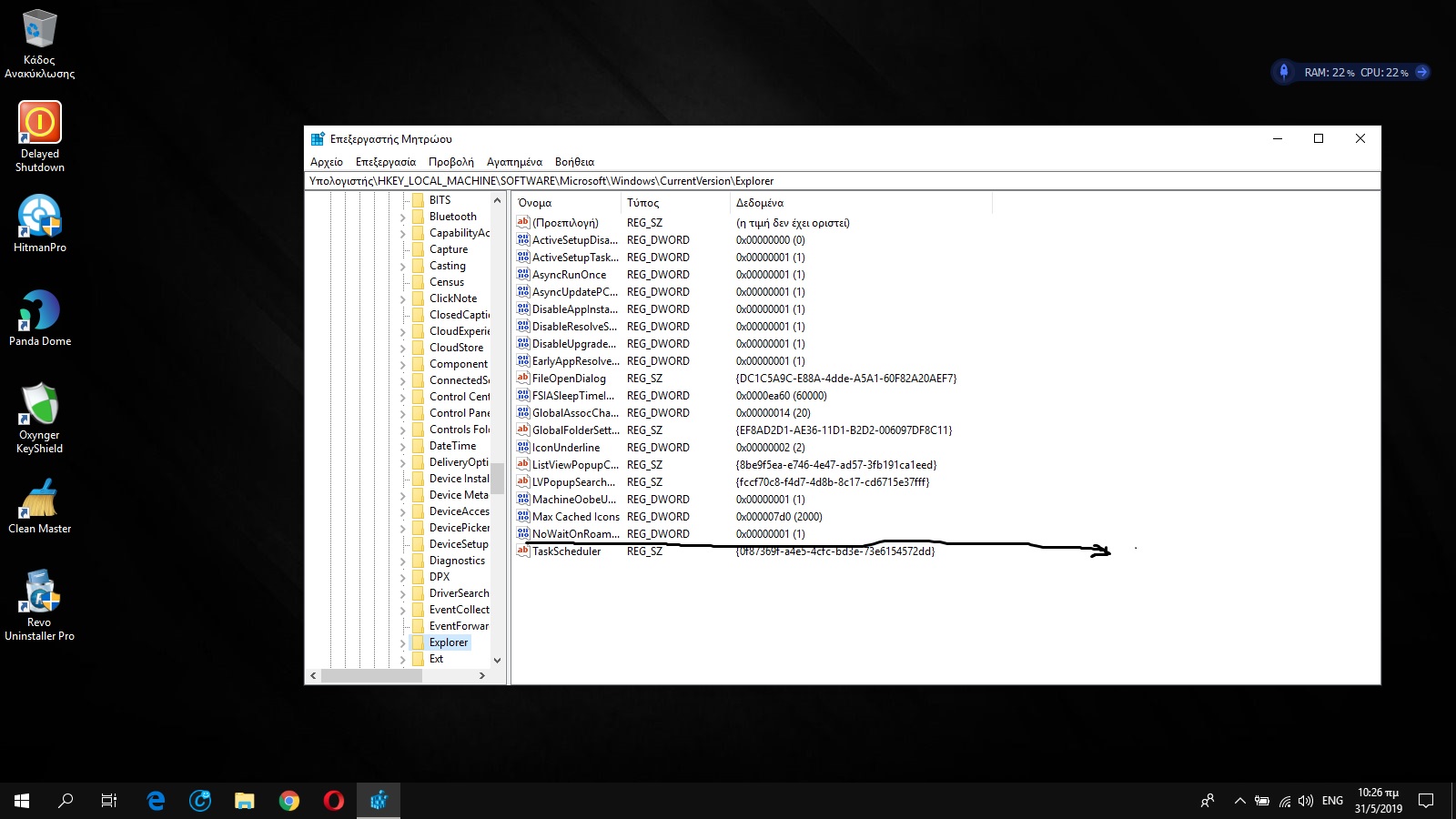Viewport: 1456px width, 819px height.
Task: Click the rocket boost icon in RAM widget
Action: click(x=1284, y=72)
